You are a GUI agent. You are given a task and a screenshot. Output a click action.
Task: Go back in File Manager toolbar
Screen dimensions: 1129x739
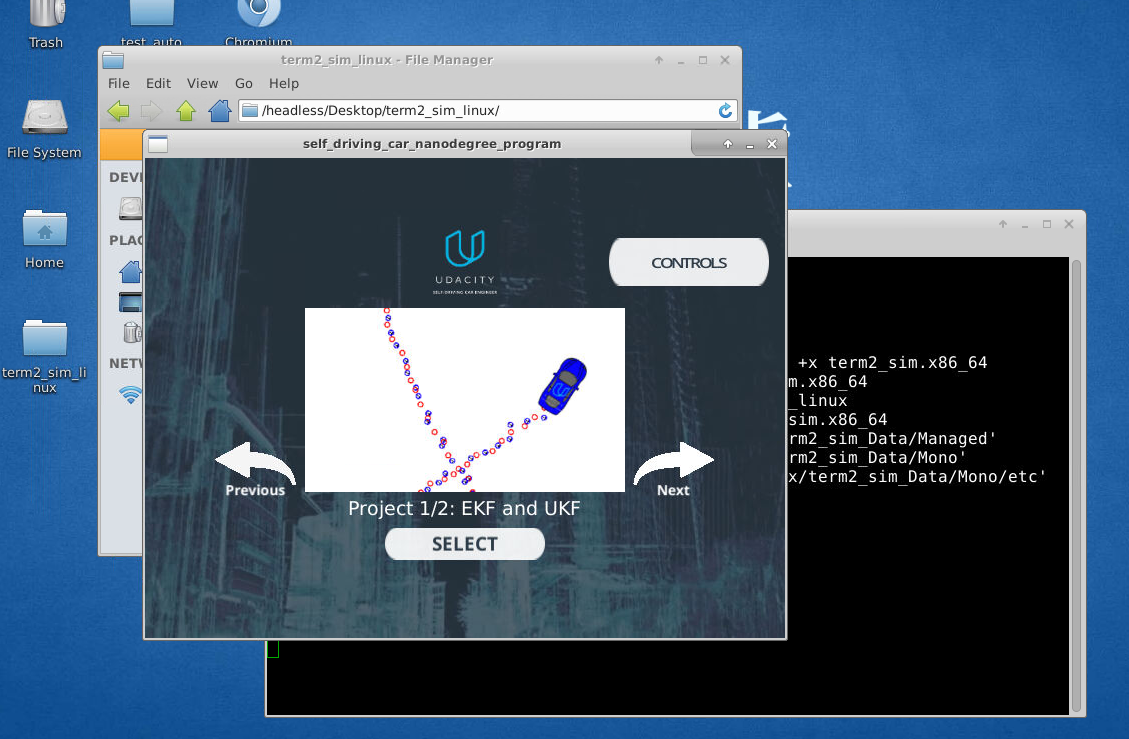pos(118,111)
